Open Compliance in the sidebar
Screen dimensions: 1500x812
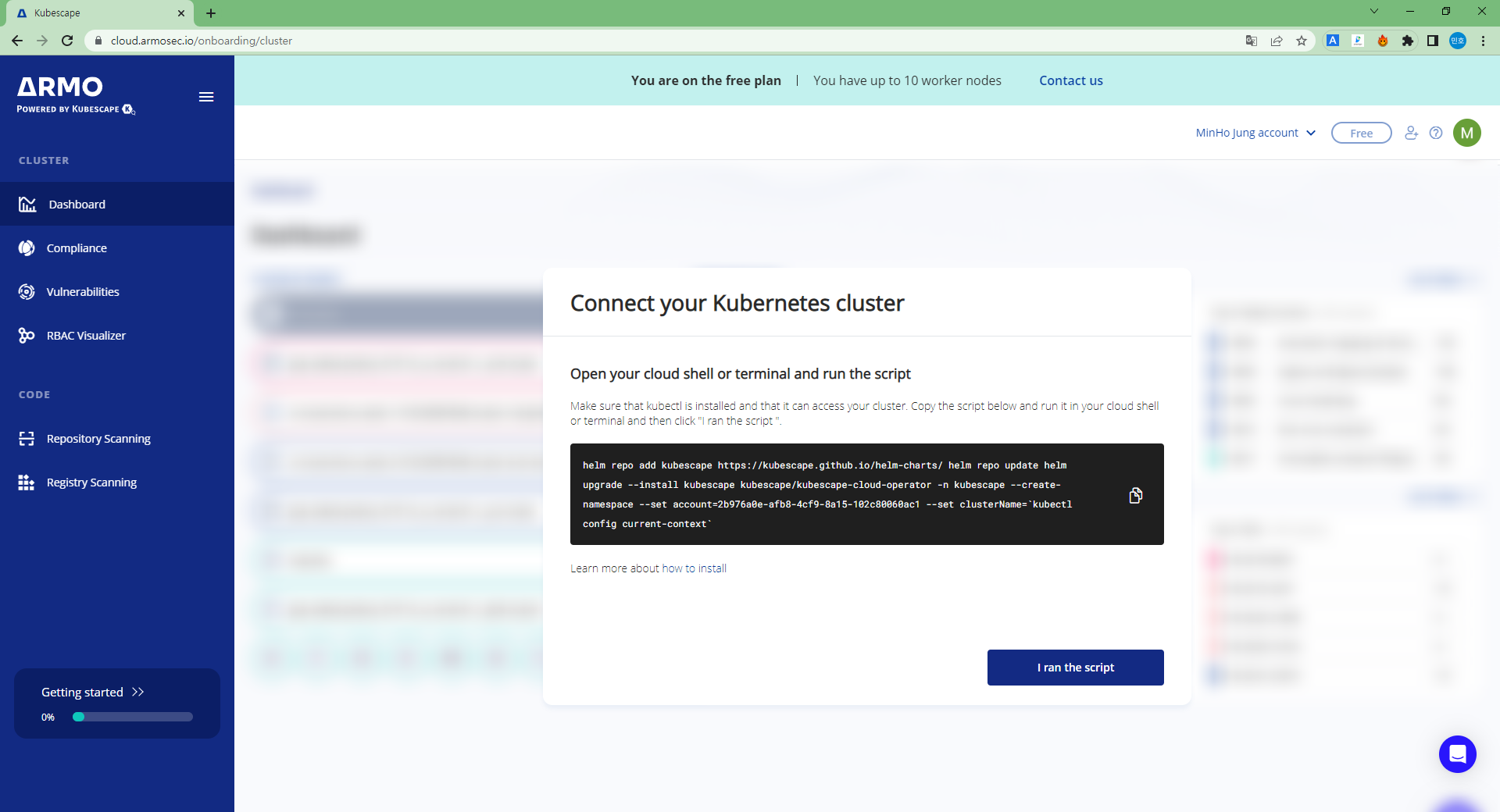pyautogui.click(x=77, y=248)
